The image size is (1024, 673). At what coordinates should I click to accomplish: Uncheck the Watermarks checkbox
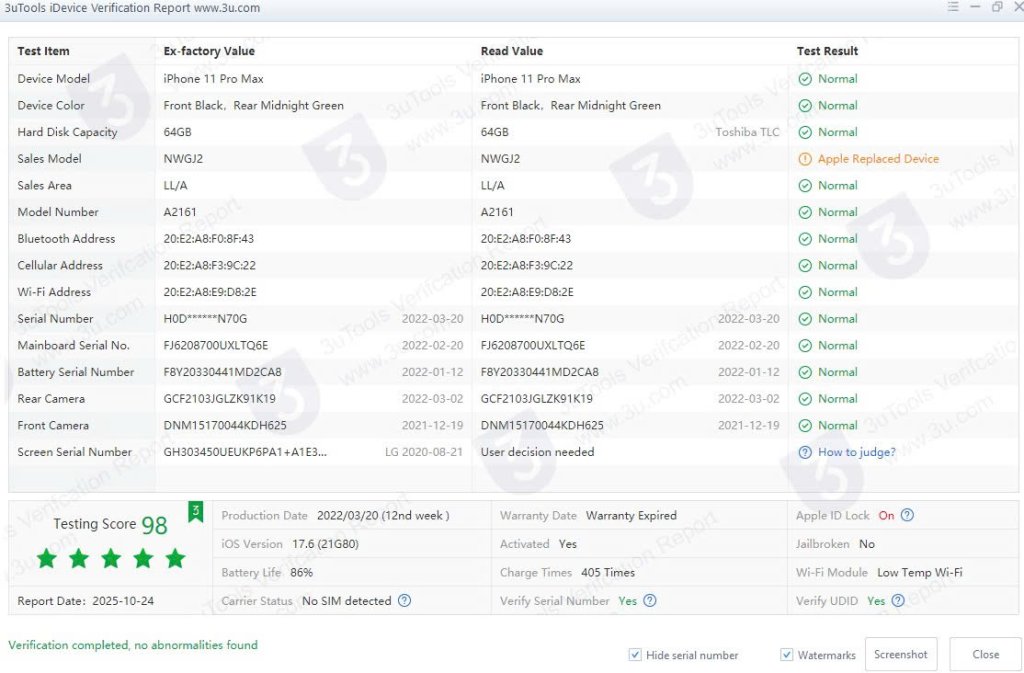coord(787,655)
